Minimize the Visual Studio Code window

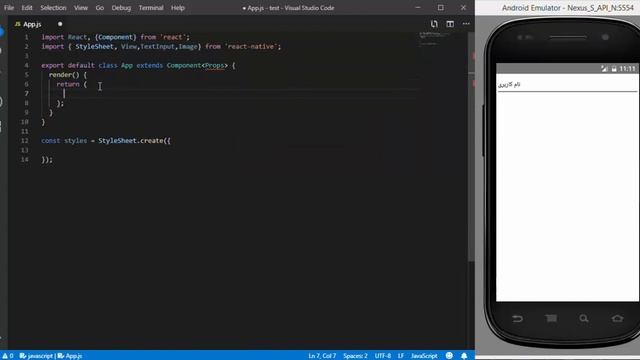click(418, 8)
